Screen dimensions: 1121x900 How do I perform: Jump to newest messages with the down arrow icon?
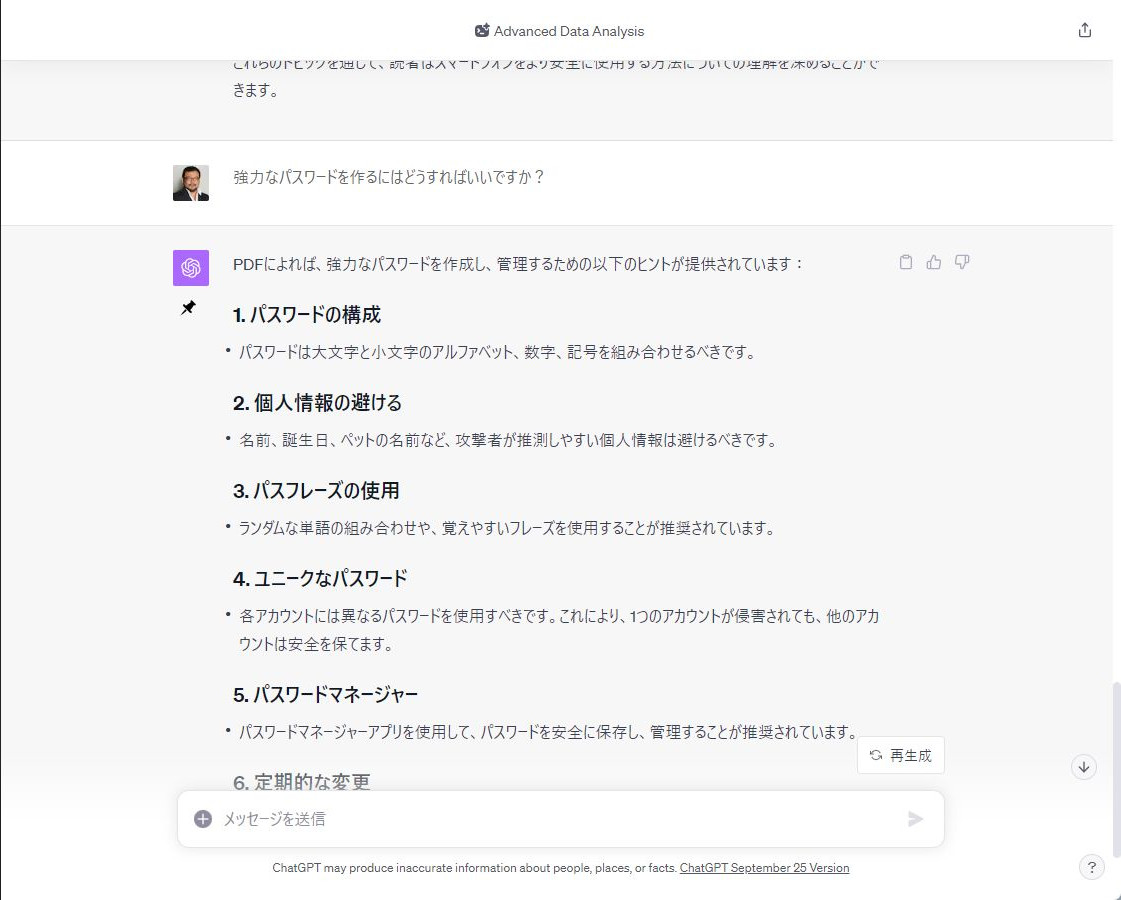[1083, 767]
